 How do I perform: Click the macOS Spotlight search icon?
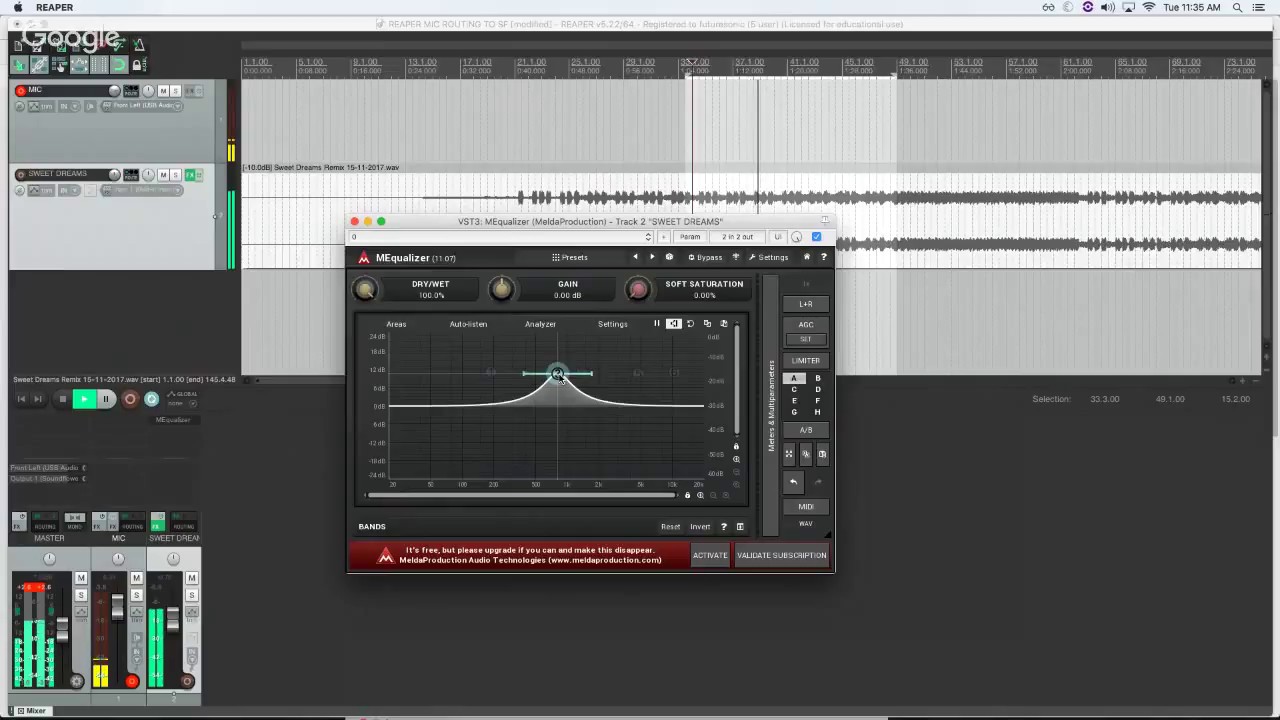(1238, 8)
